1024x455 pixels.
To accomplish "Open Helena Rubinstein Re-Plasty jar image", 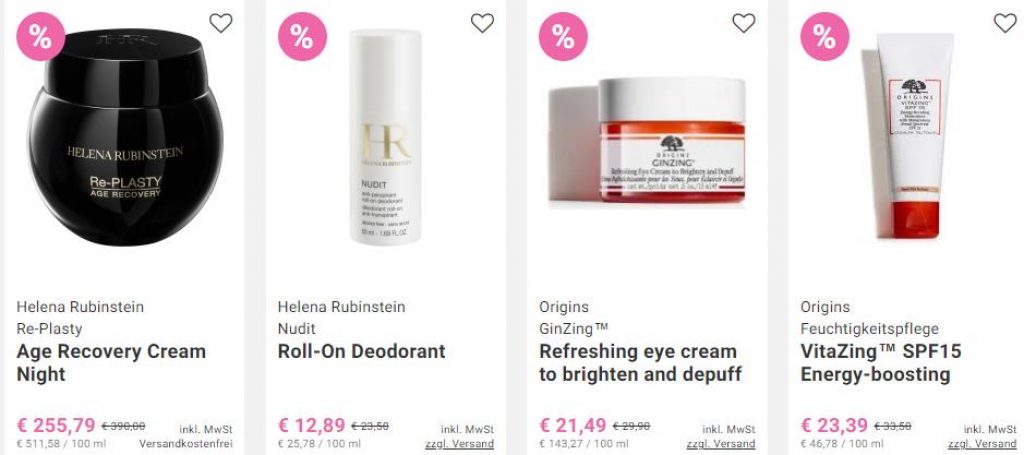I will click(126, 137).
